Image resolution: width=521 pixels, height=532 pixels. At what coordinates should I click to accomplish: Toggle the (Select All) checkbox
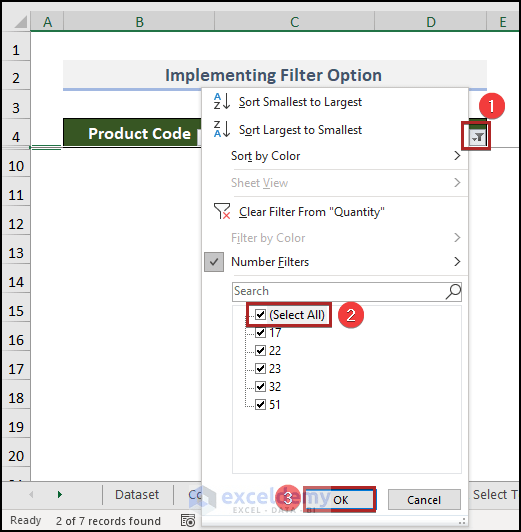260,315
